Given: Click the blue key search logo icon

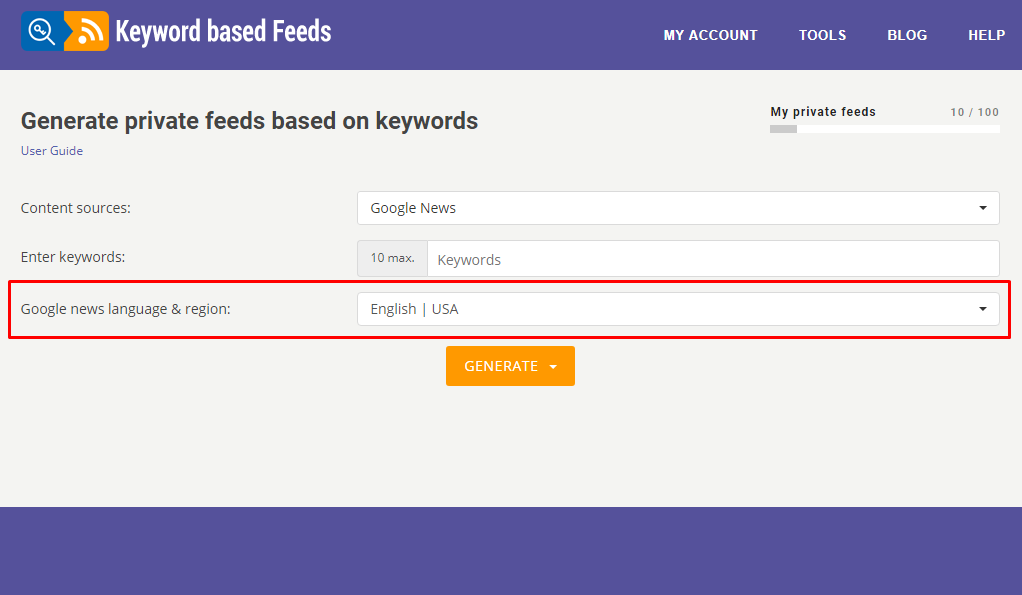Looking at the screenshot, I should pyautogui.click(x=42, y=31).
